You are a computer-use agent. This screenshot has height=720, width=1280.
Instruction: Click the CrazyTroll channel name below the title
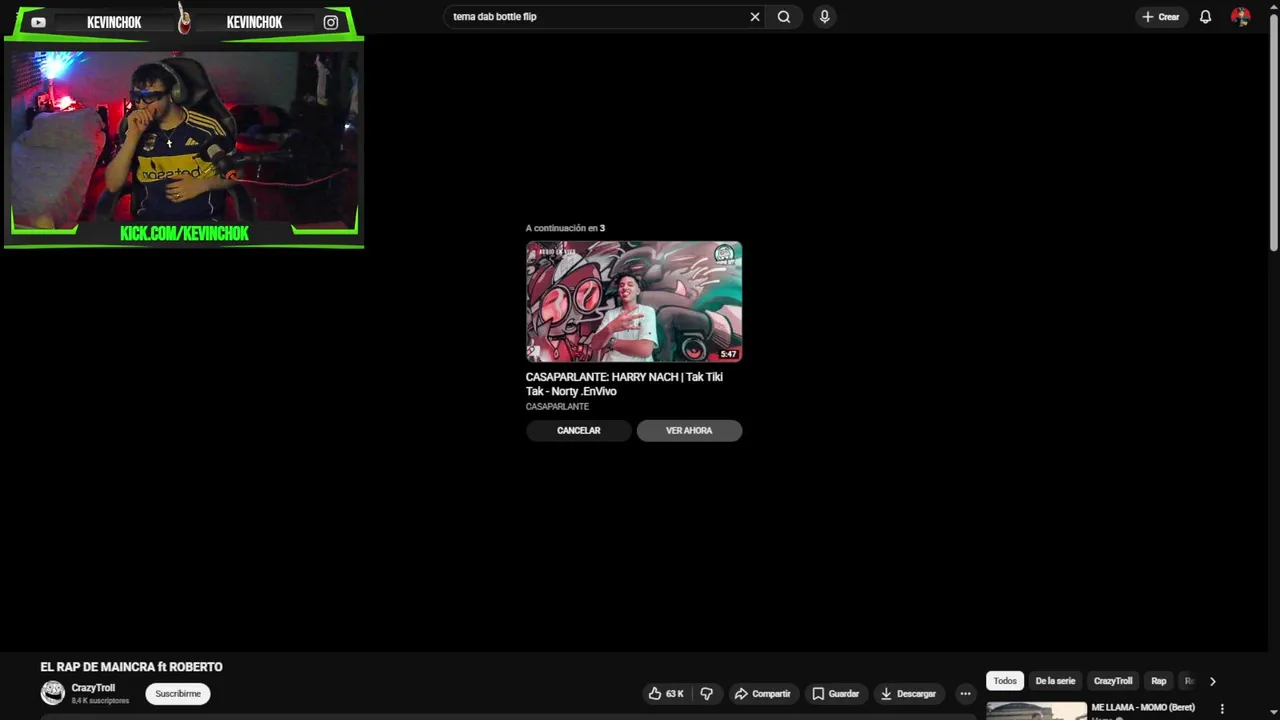tap(93, 688)
